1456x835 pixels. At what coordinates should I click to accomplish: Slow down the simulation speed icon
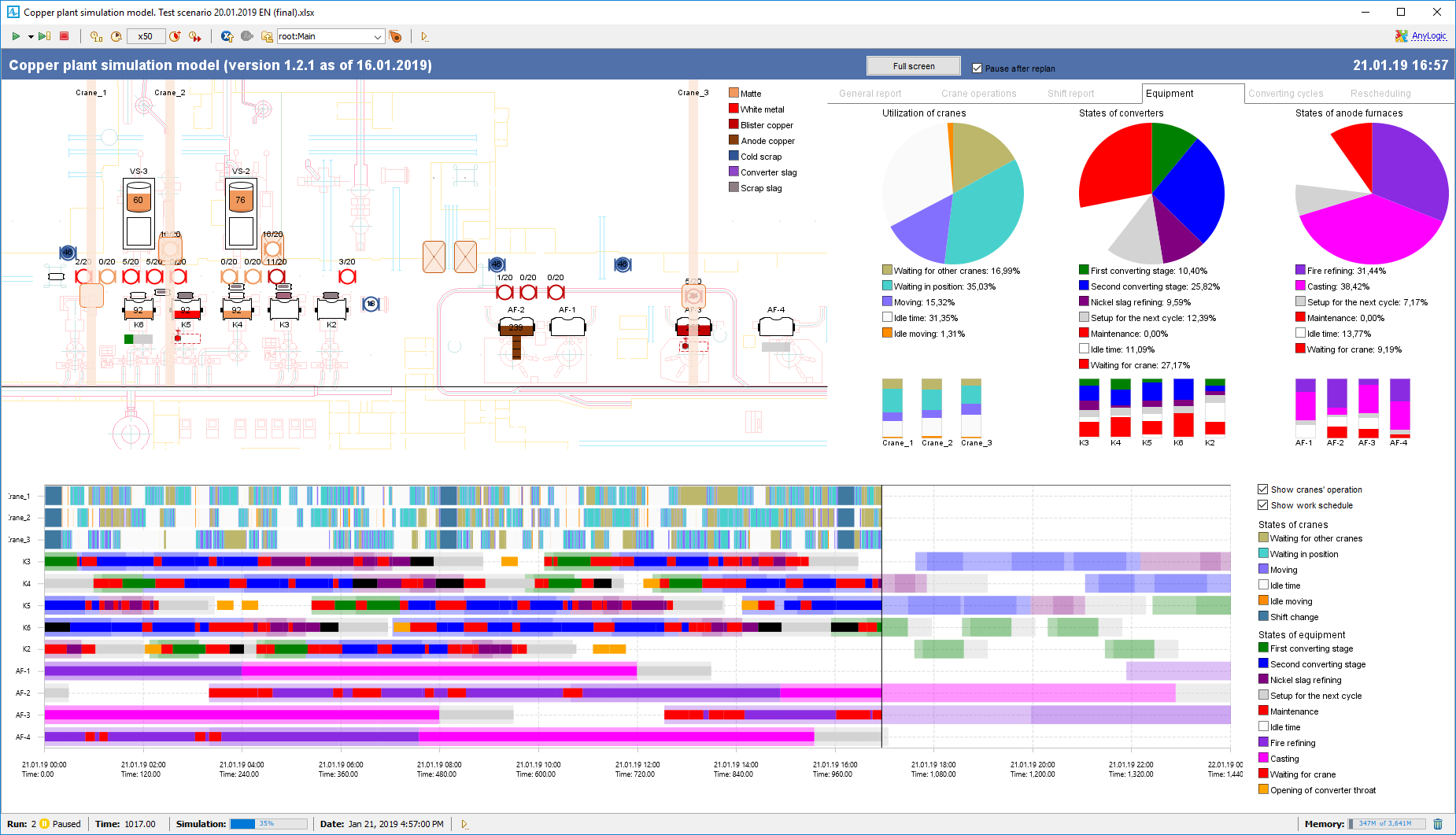pos(116,36)
